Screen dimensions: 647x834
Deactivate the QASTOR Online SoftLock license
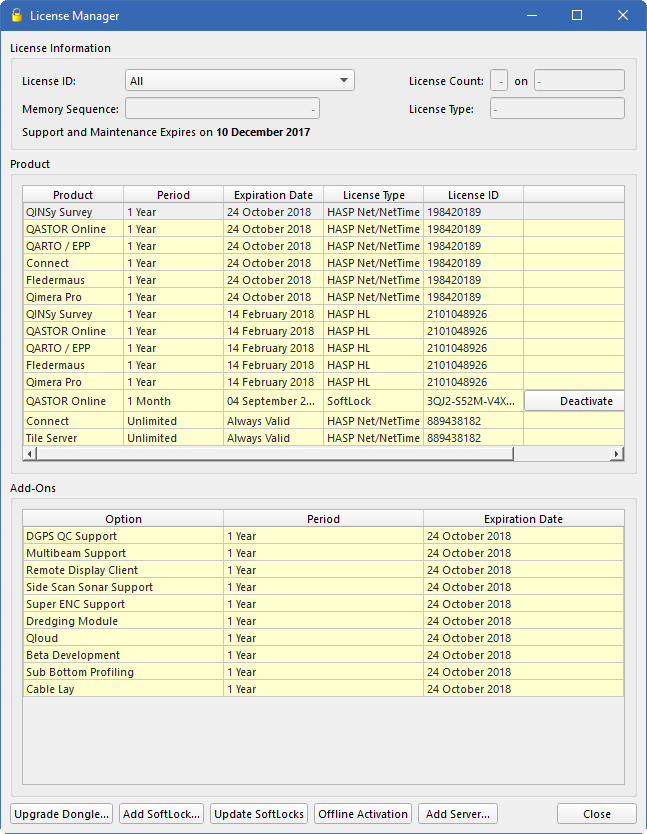click(x=574, y=401)
